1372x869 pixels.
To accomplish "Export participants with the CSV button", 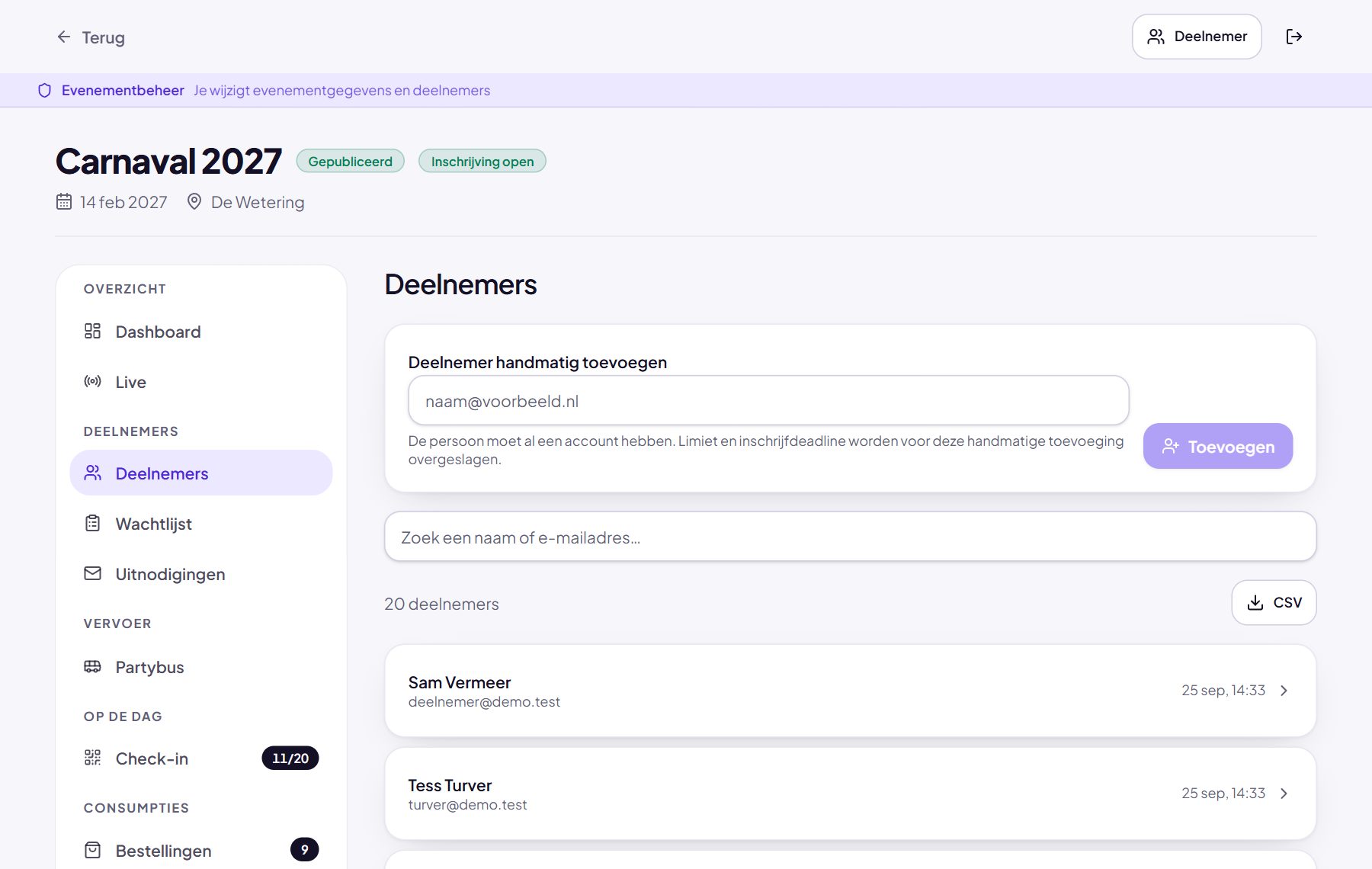I will click(x=1274, y=603).
